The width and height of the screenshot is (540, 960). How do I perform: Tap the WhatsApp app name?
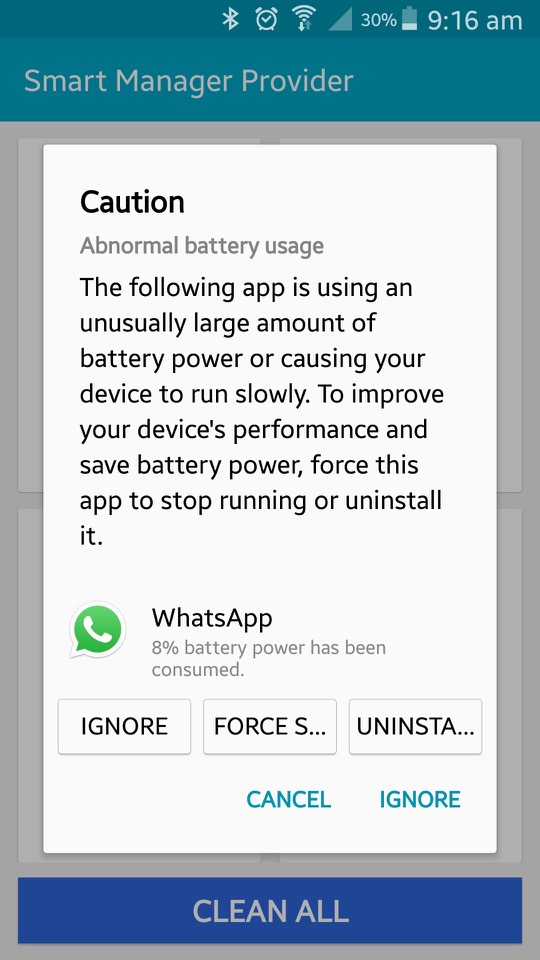click(212, 618)
